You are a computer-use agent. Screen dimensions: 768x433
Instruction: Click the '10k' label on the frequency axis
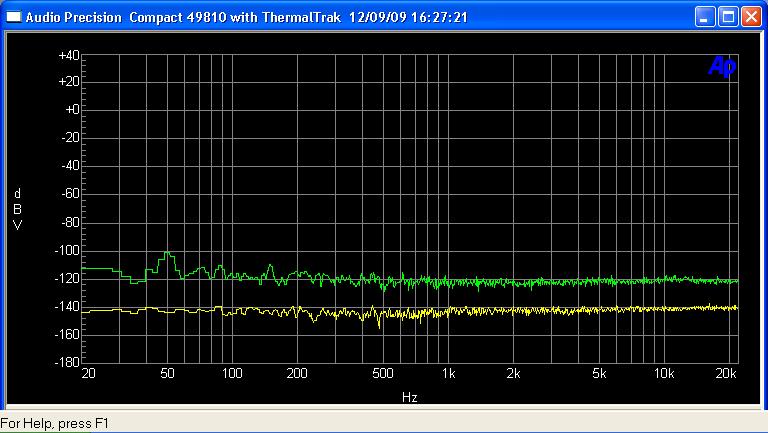(x=664, y=374)
